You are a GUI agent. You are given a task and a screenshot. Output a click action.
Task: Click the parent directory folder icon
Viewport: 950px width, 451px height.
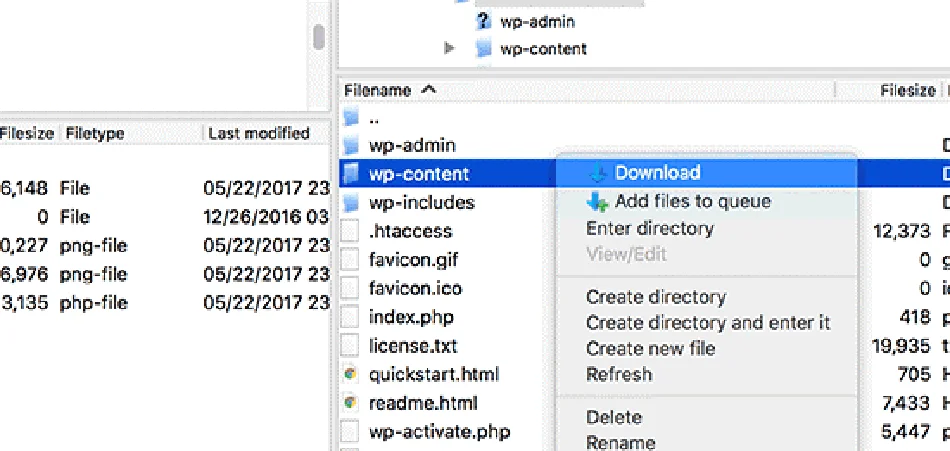pos(350,117)
